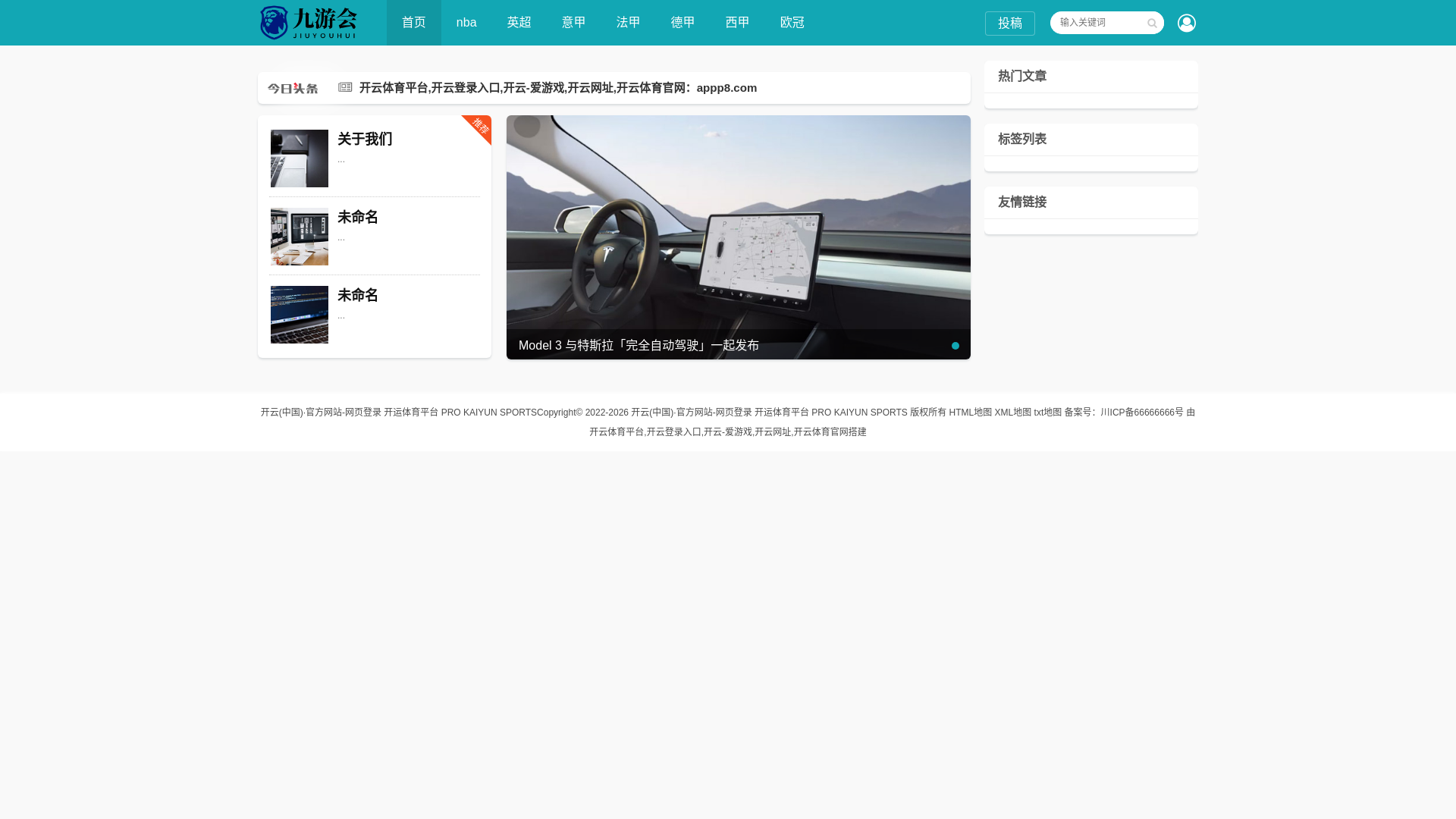Open the 意甲 menu item
The height and width of the screenshot is (819, 1456).
click(574, 23)
